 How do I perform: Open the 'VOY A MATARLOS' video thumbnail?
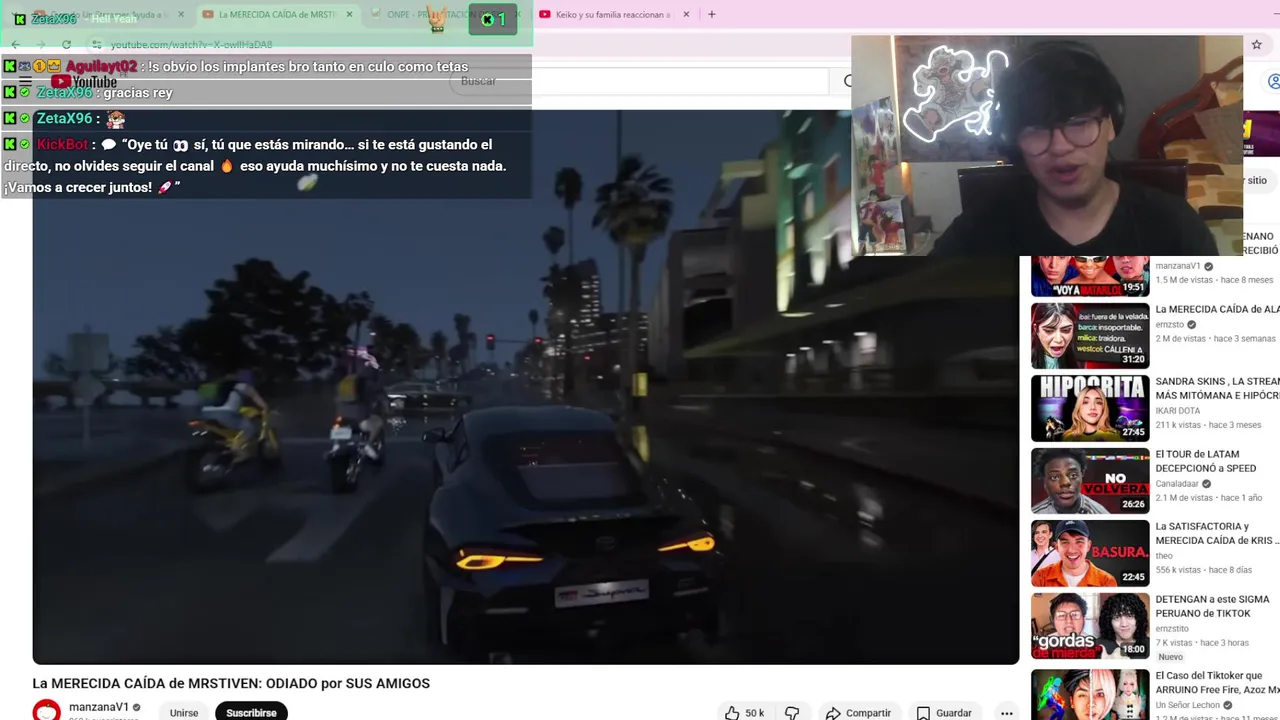(1090, 276)
